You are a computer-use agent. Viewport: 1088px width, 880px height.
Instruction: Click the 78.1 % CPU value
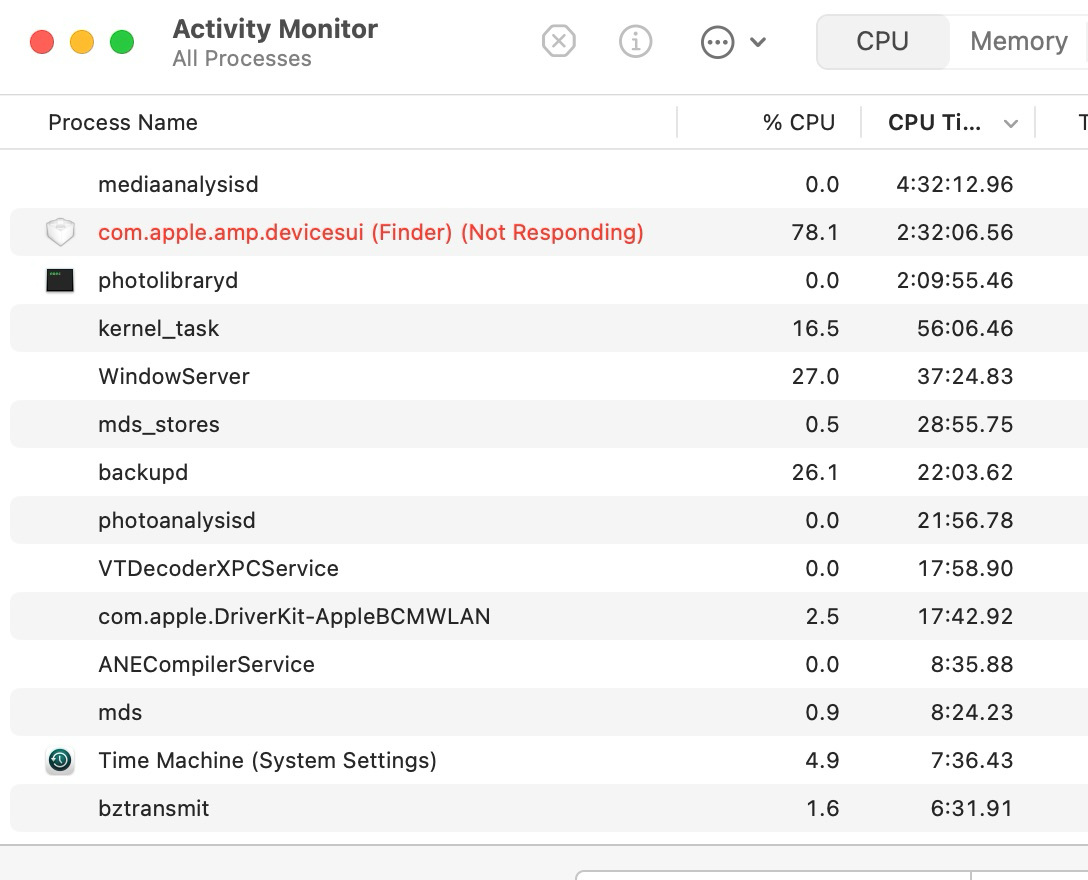815,232
